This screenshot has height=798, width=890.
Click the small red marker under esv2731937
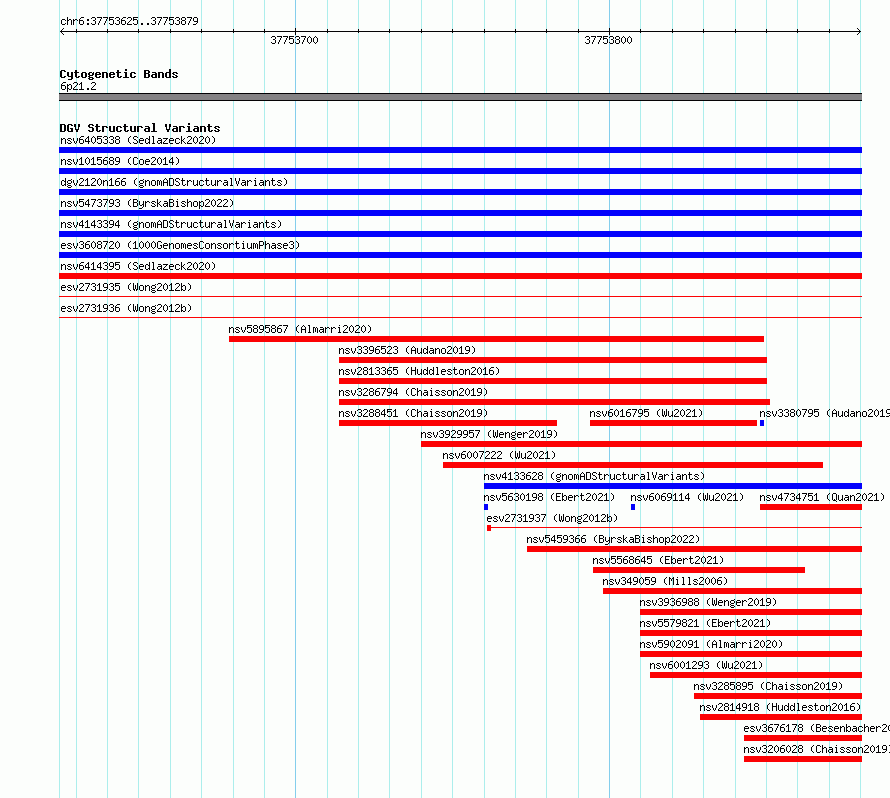[x=489, y=528]
